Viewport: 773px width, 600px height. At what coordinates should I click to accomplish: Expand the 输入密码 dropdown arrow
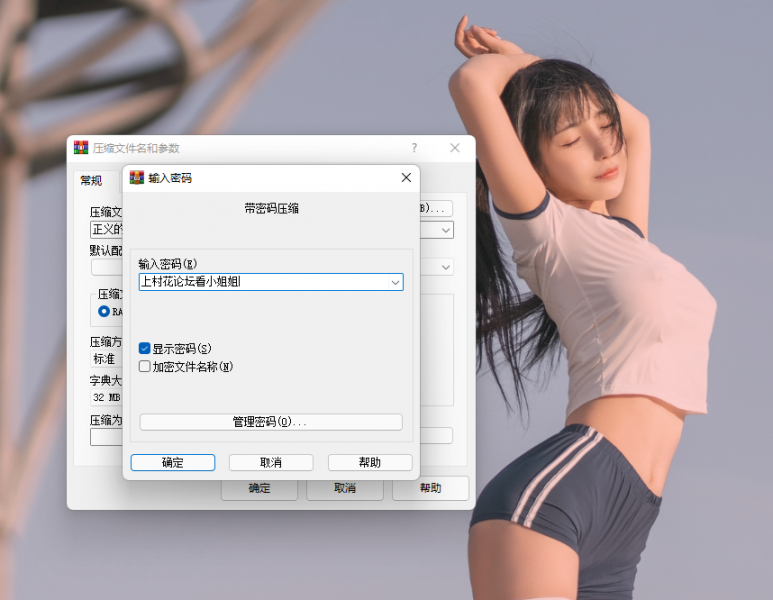tap(395, 283)
